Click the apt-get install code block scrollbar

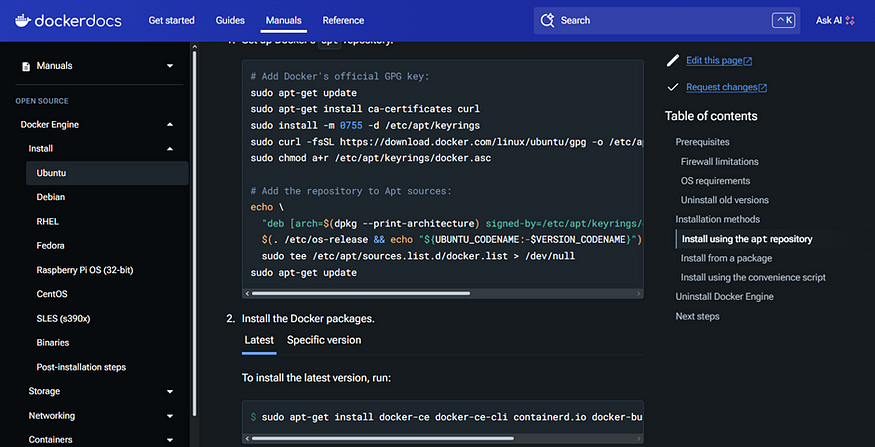(382, 439)
